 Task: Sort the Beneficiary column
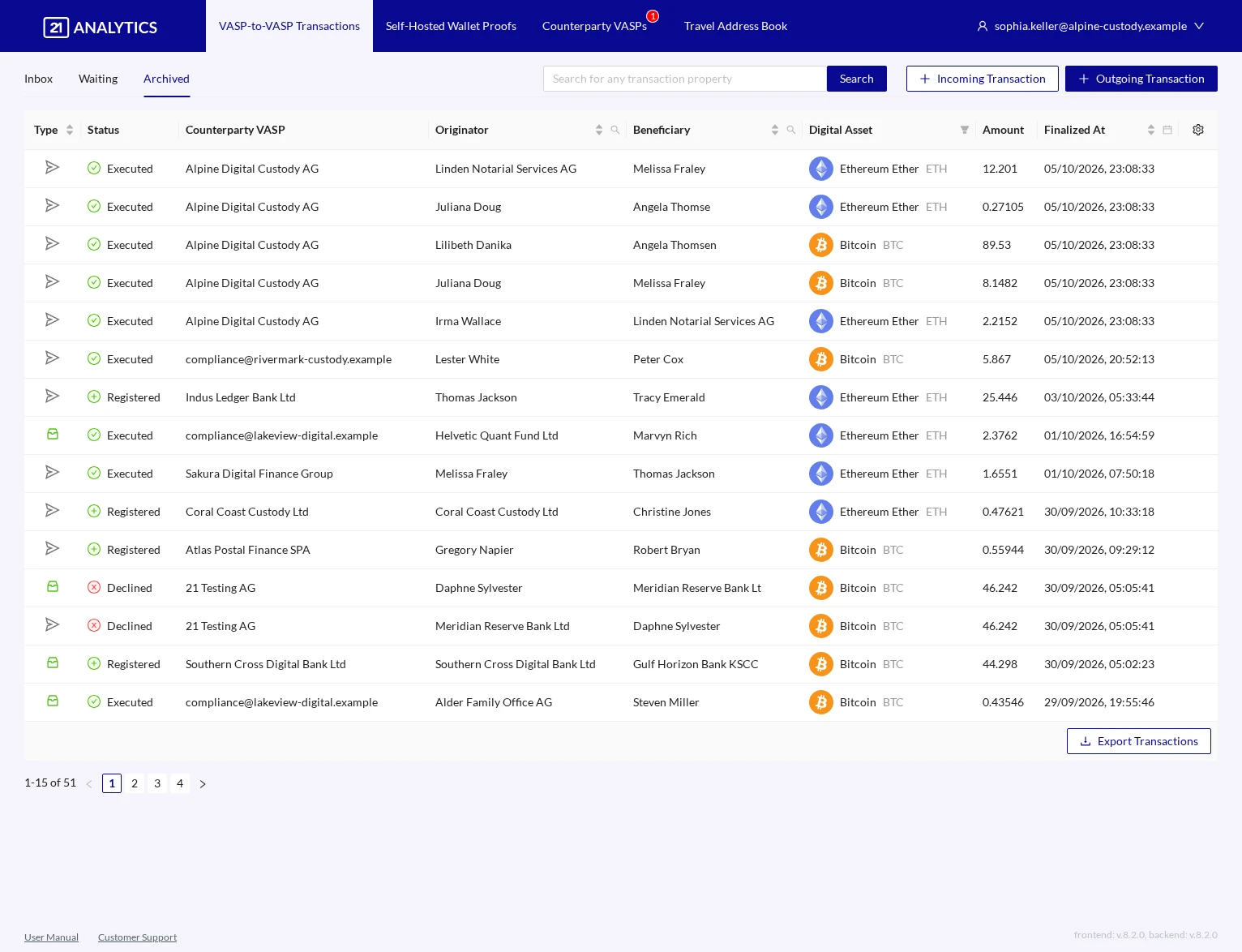(x=775, y=130)
